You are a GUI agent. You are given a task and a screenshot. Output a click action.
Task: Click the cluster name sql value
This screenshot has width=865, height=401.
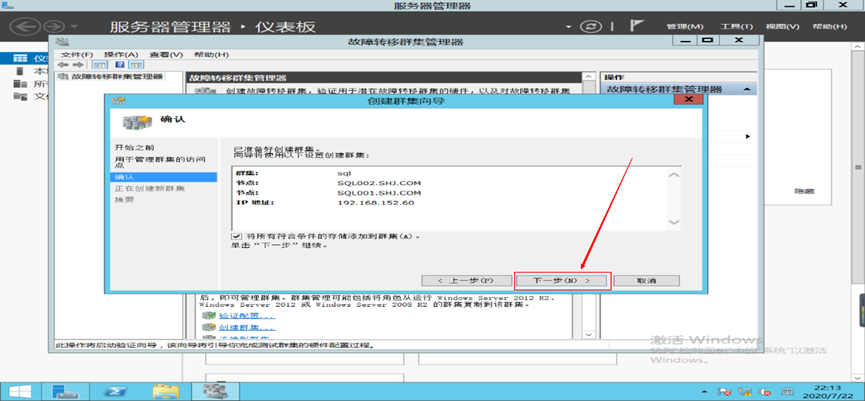click(x=344, y=173)
